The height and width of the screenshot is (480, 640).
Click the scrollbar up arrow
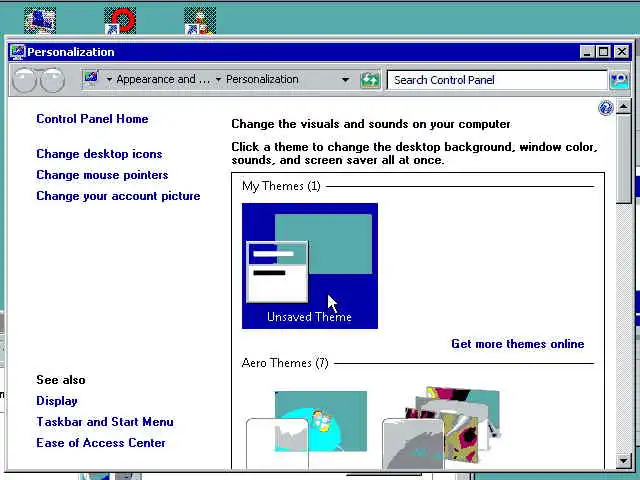[623, 107]
